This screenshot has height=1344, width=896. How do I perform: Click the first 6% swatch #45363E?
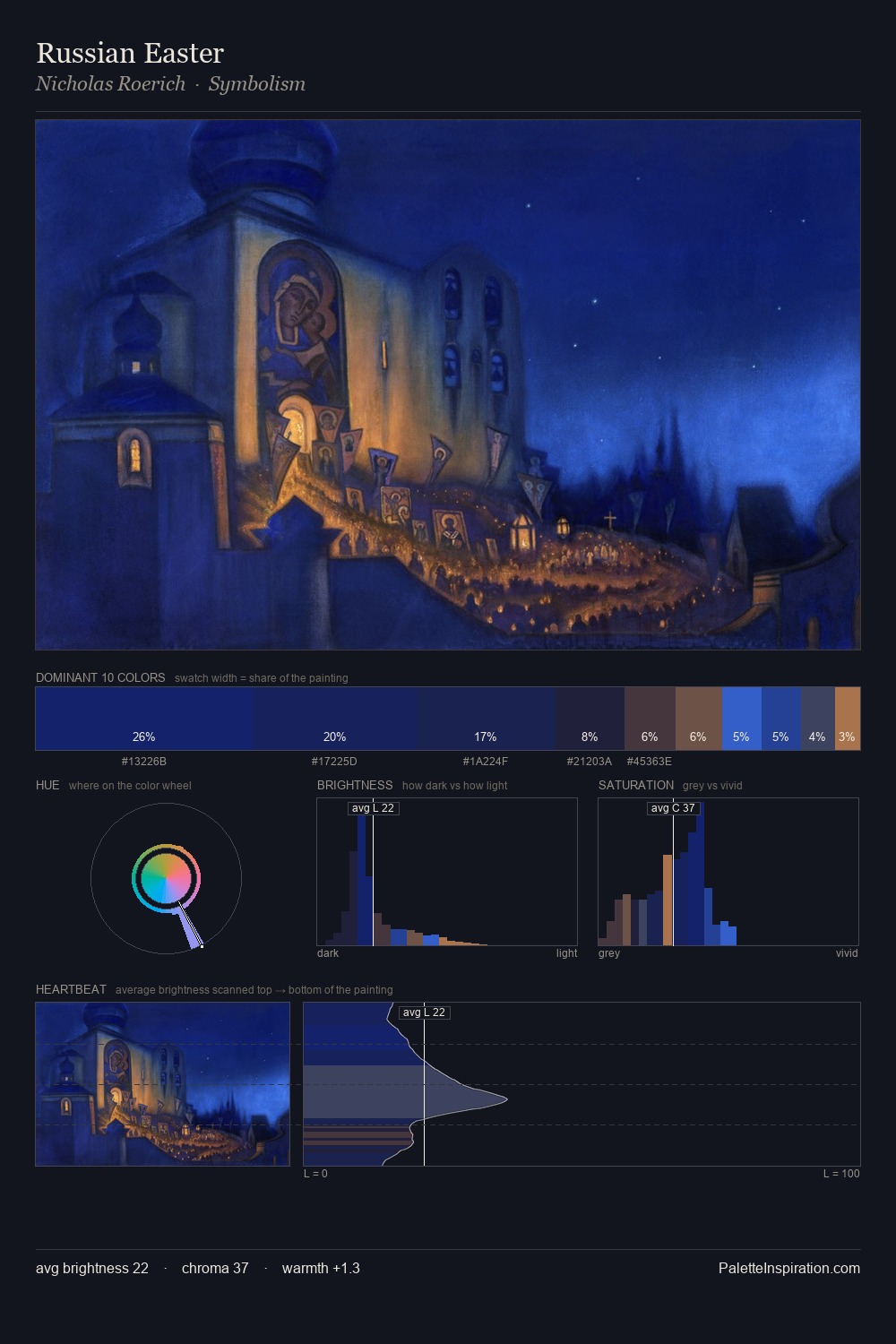(x=650, y=719)
